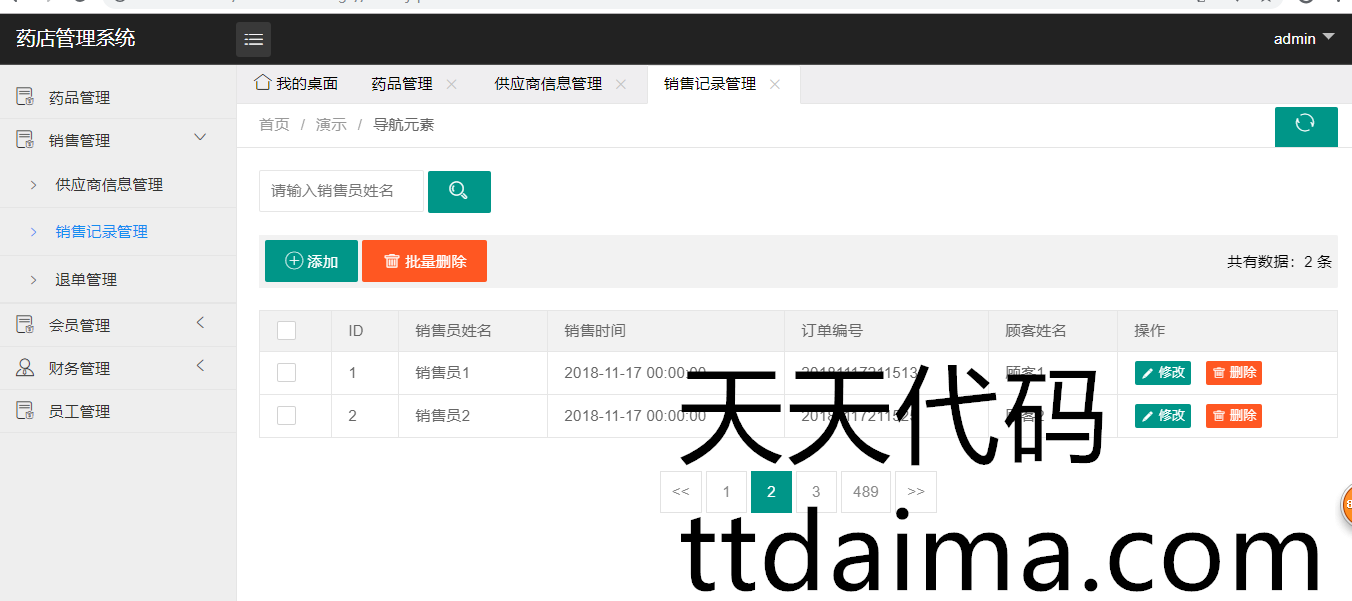1352x601 pixels.
Task: Expand the 会员管理 sidebar menu
Action: click(200, 323)
